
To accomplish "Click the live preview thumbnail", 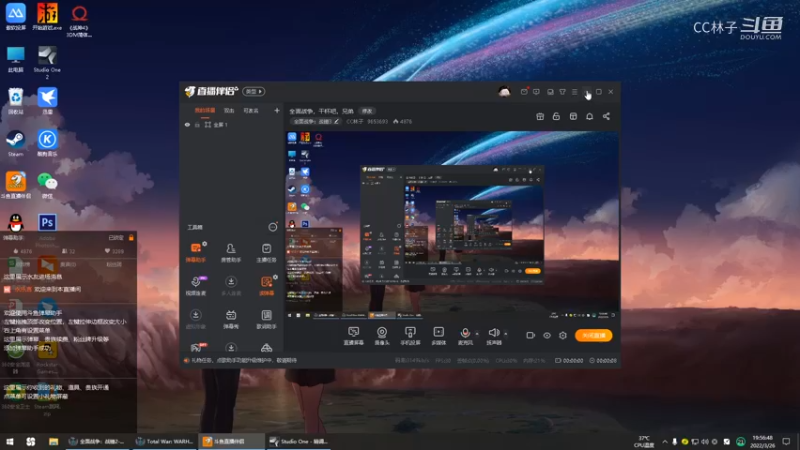I will coord(452,225).
